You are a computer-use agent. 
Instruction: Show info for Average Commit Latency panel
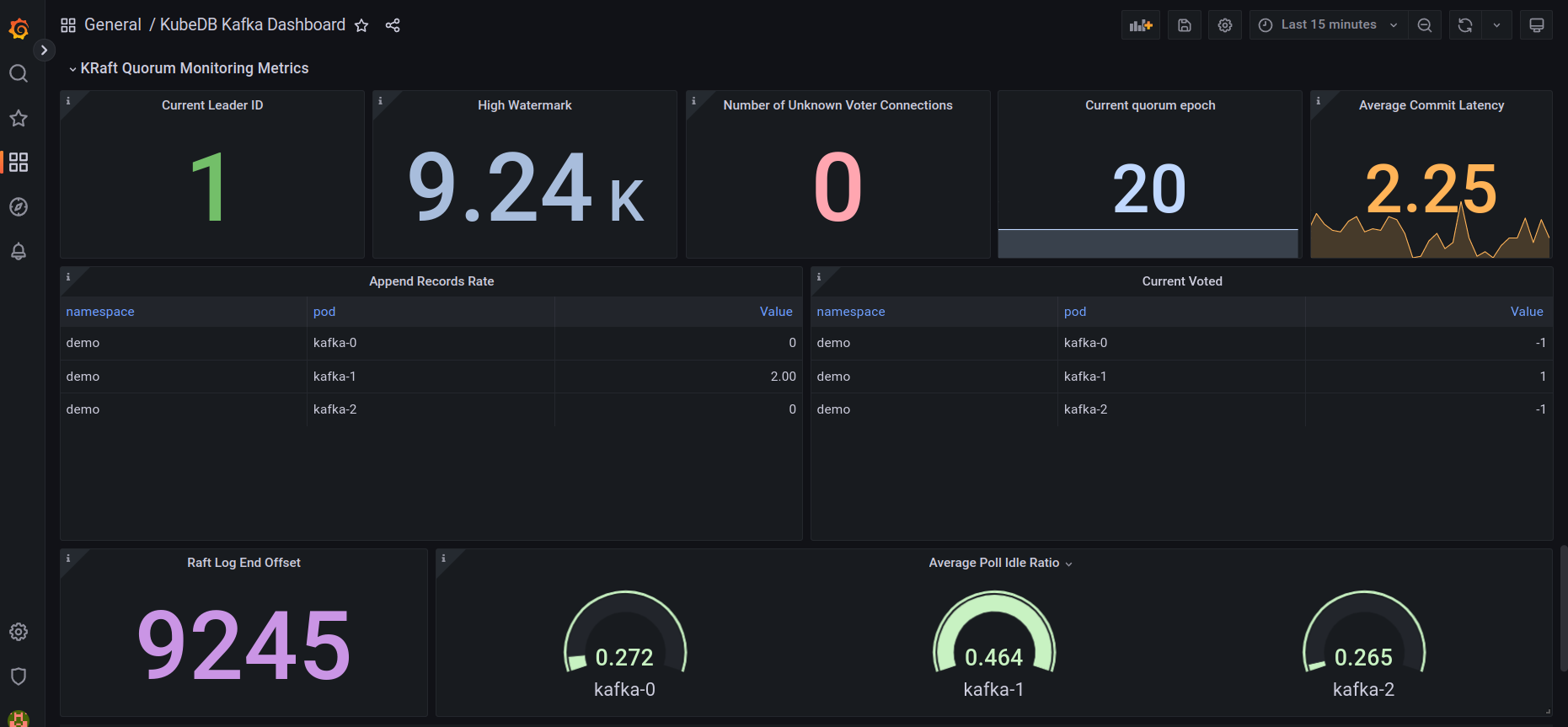click(x=1319, y=100)
